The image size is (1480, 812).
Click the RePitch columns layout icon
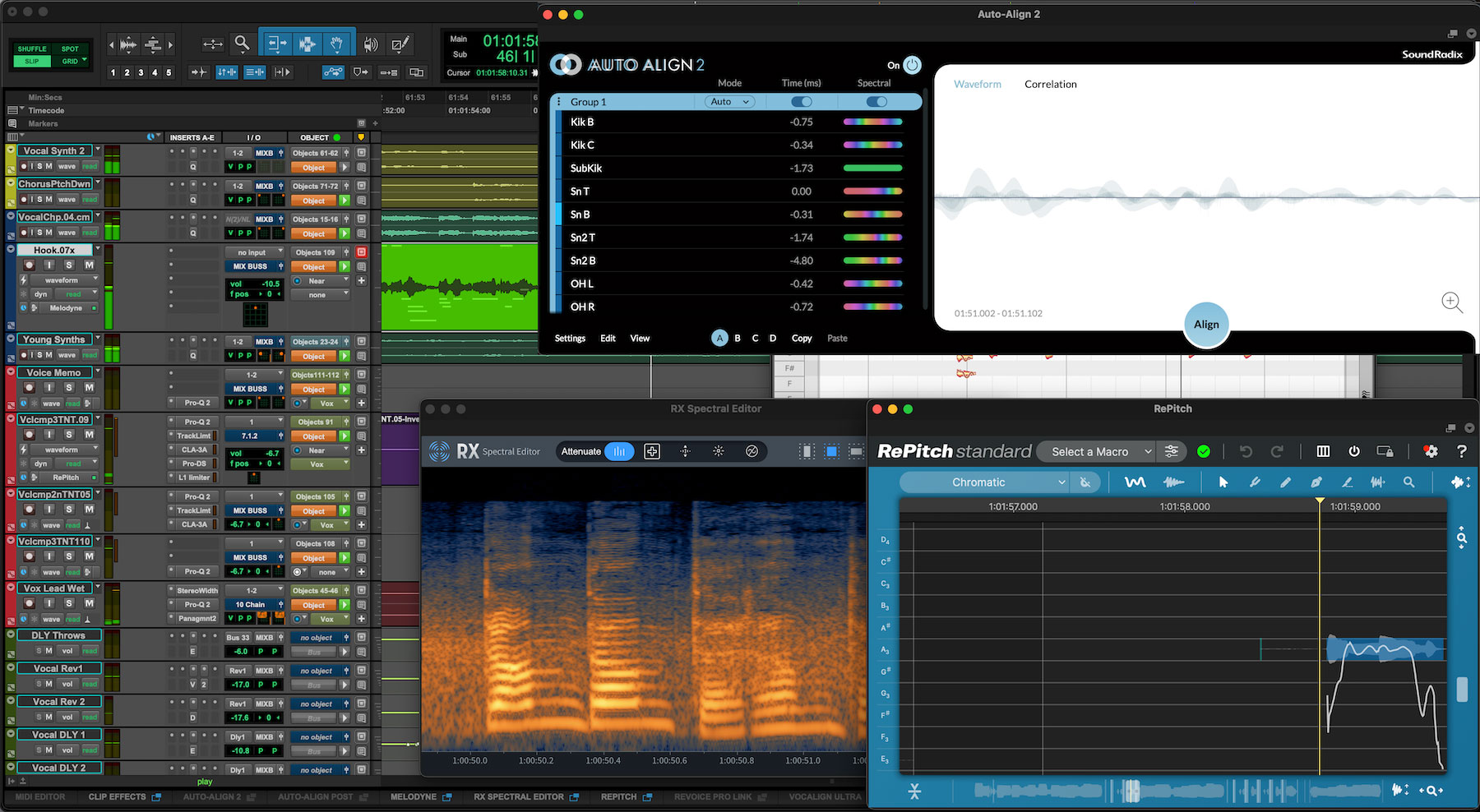pyautogui.click(x=1323, y=451)
